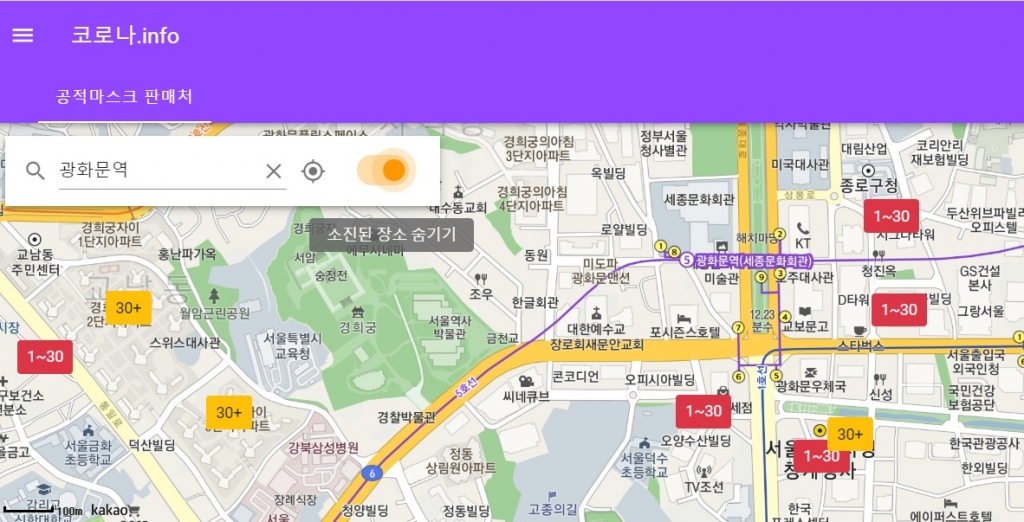Click the 코로나.info site title
This screenshot has width=1024, height=522.
[x=125, y=35]
